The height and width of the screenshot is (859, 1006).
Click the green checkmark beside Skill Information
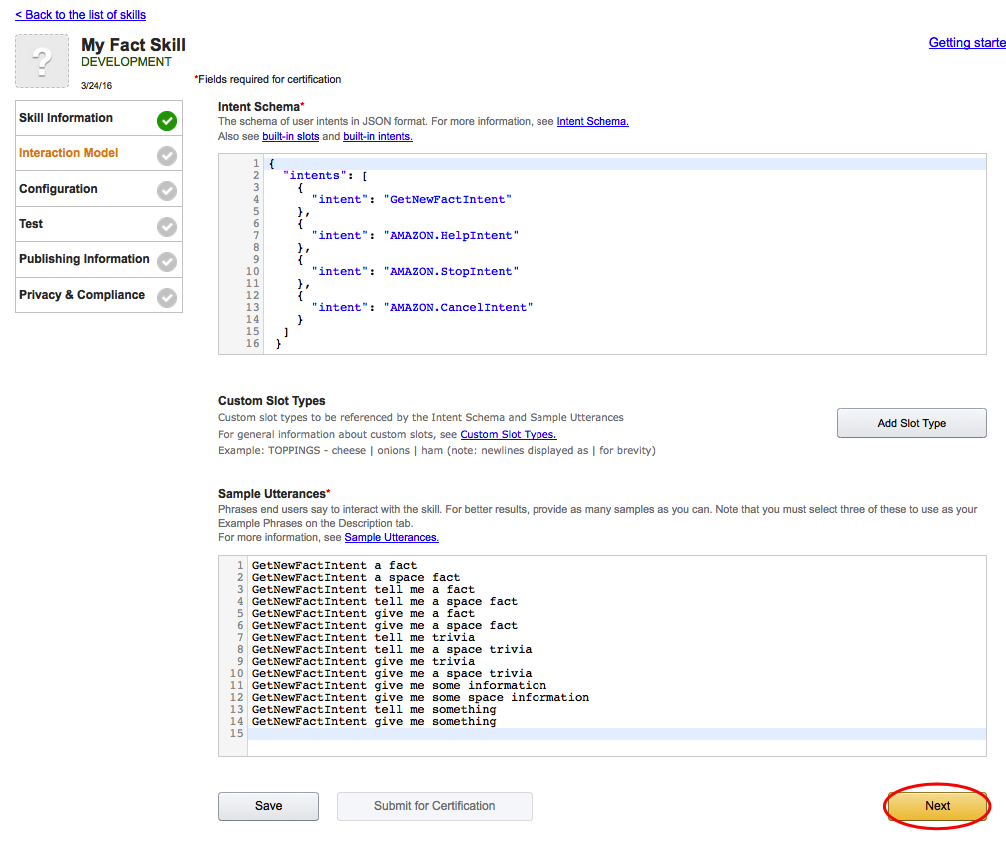167,121
